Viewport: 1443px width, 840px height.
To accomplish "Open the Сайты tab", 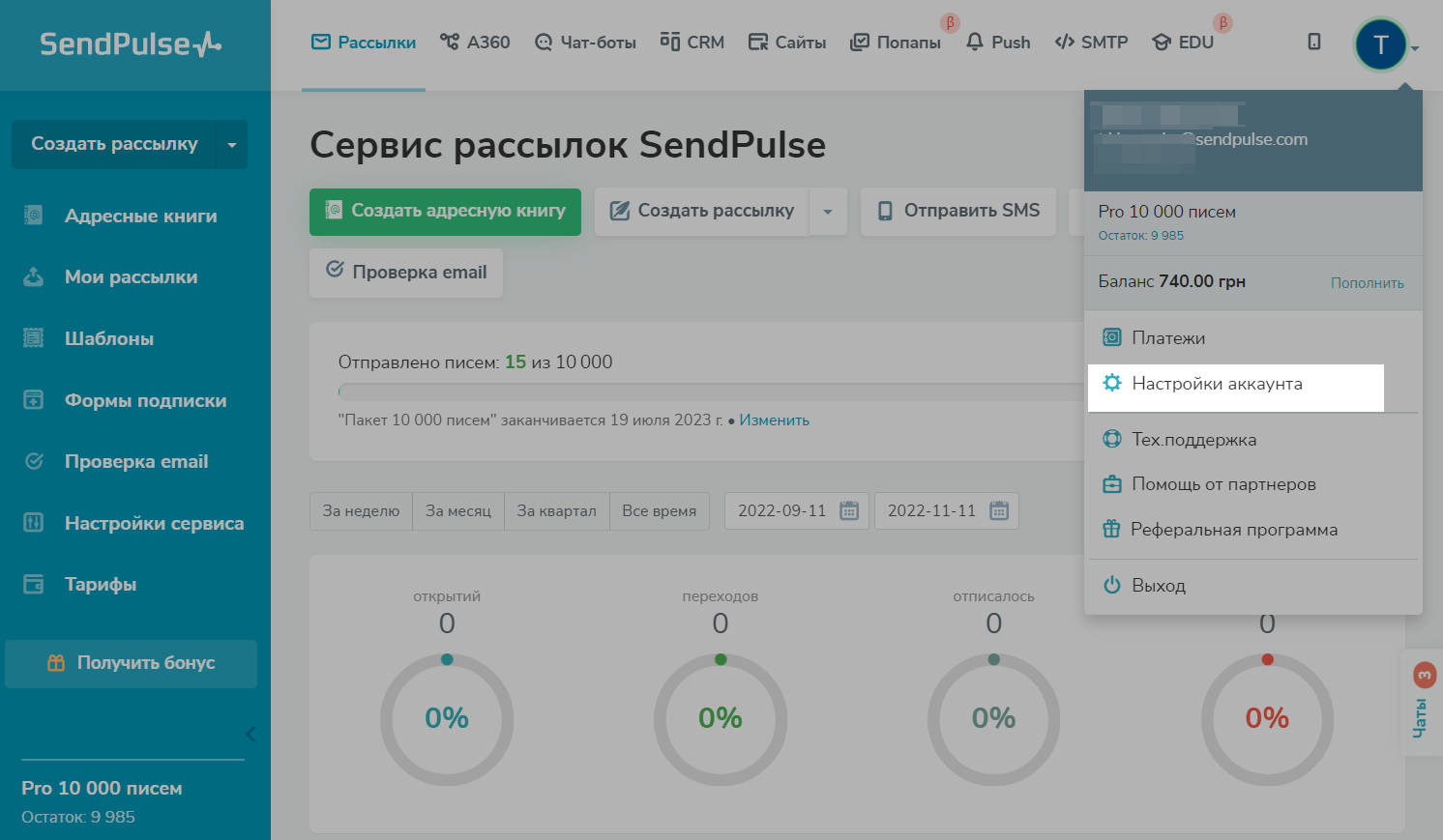I will [787, 43].
